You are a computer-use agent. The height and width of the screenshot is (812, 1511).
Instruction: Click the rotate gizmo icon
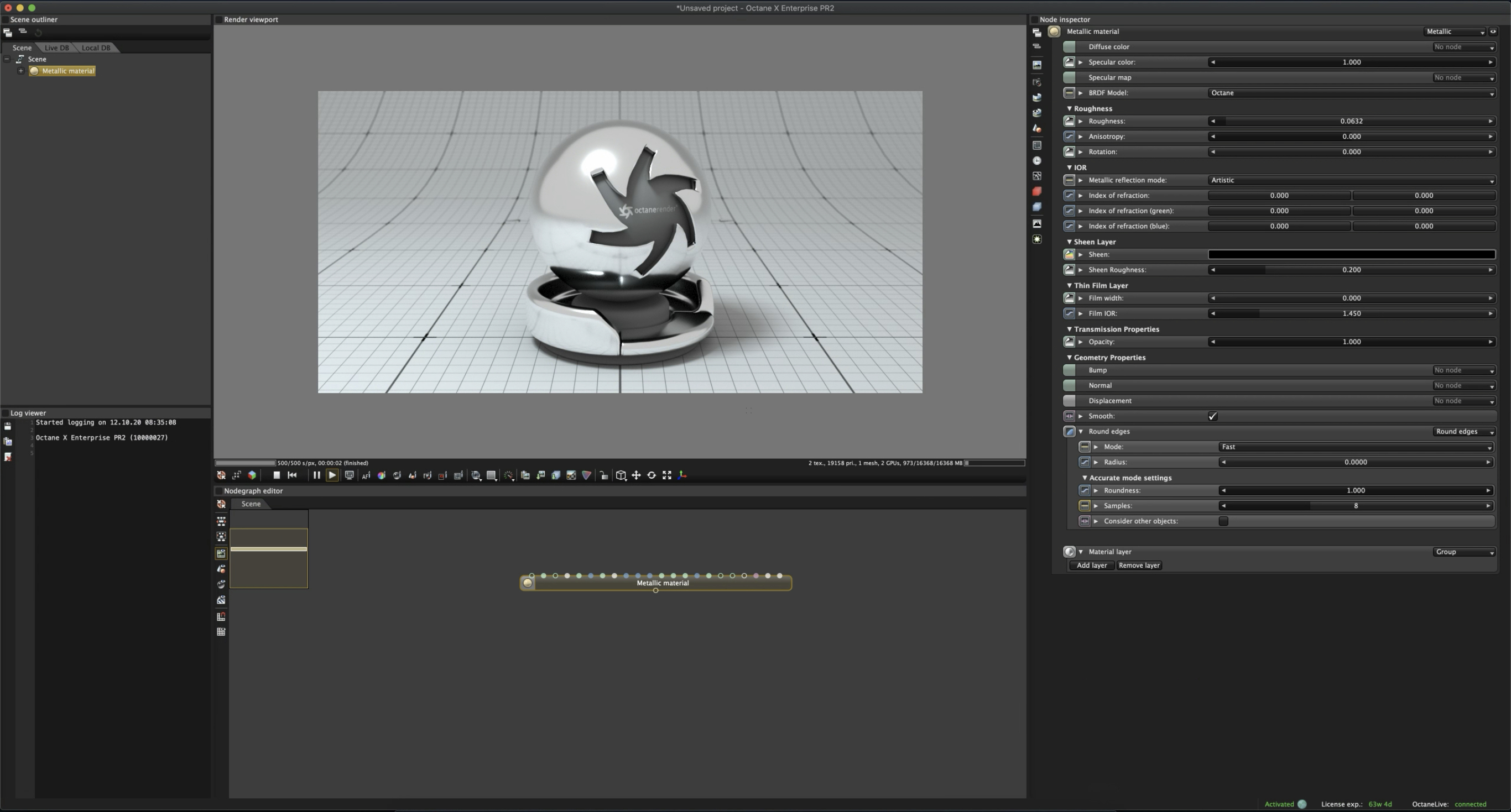click(x=651, y=475)
